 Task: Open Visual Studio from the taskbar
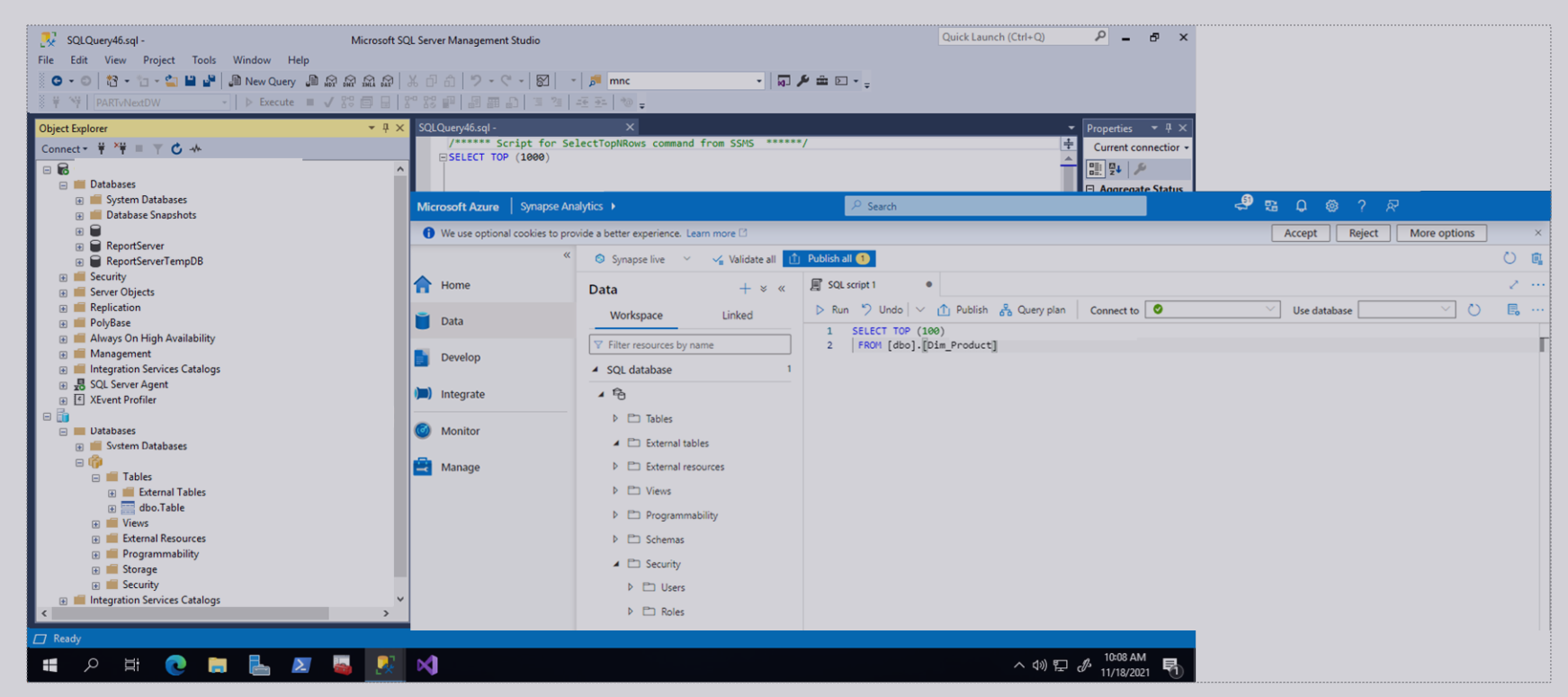tap(427, 666)
